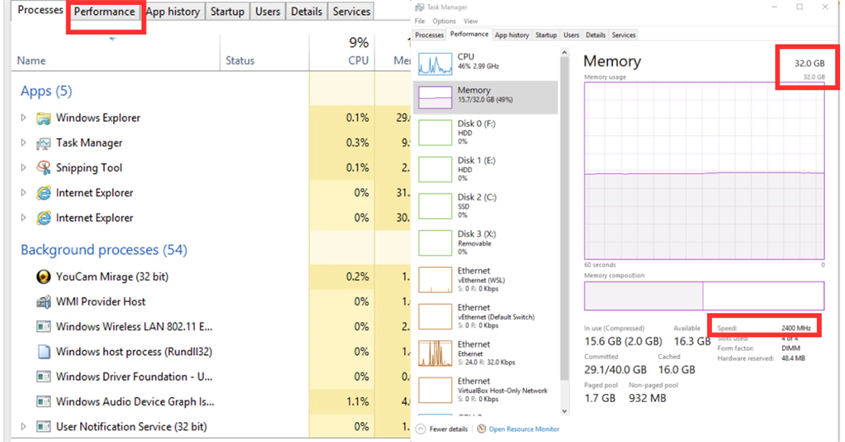Select the CPU usage graph thumbnail

[x=435, y=63]
